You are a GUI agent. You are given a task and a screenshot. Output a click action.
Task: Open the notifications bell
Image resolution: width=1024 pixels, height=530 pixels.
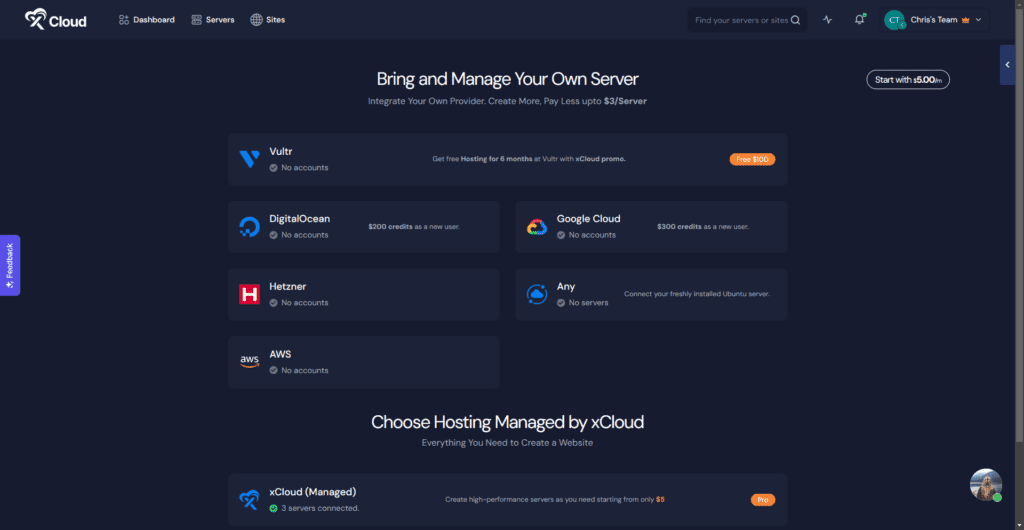pos(859,20)
